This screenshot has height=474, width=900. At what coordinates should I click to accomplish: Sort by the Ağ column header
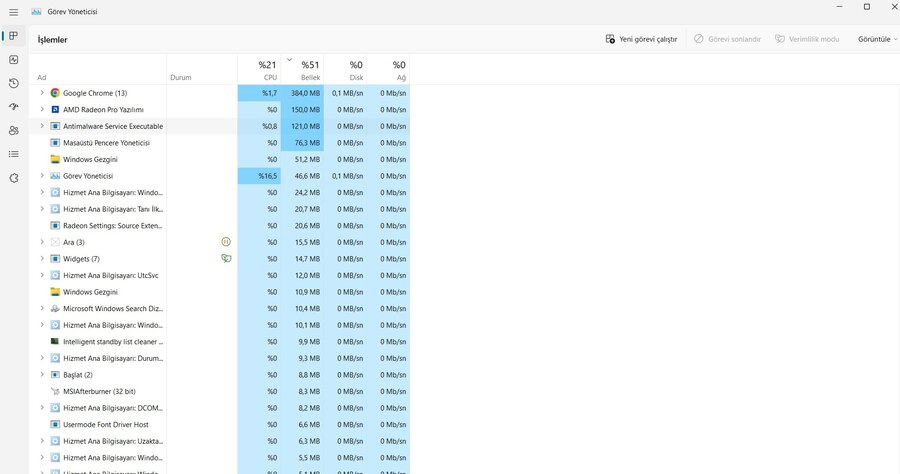click(x=389, y=70)
